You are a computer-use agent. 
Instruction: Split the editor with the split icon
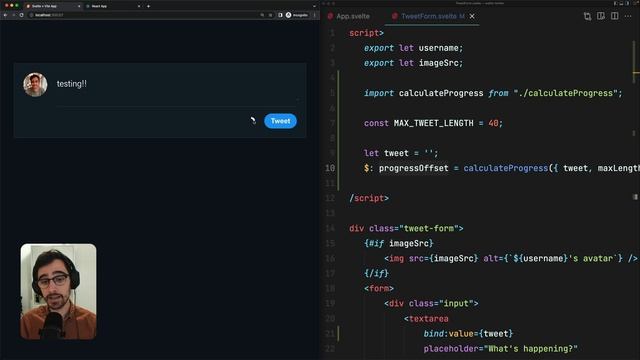(615, 16)
